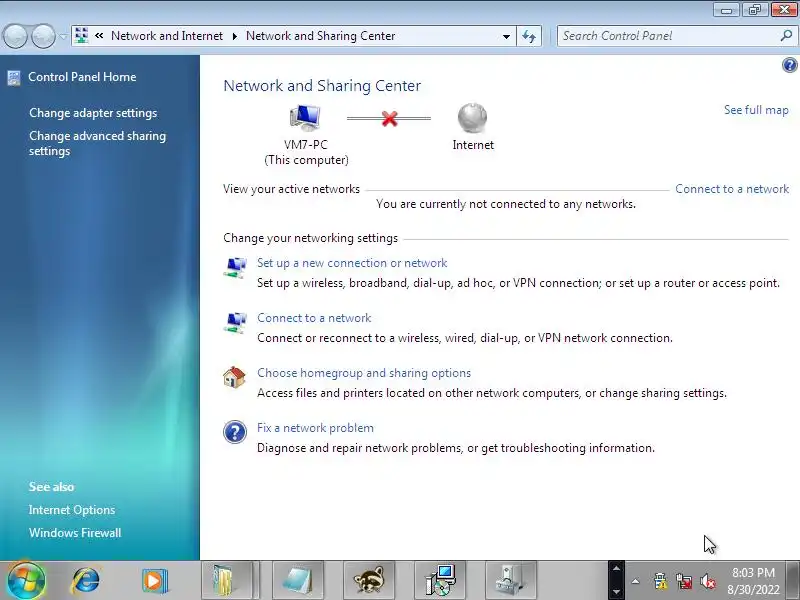Click the network disconnected tray icon
Screen dimensions: 800x600
point(684,581)
